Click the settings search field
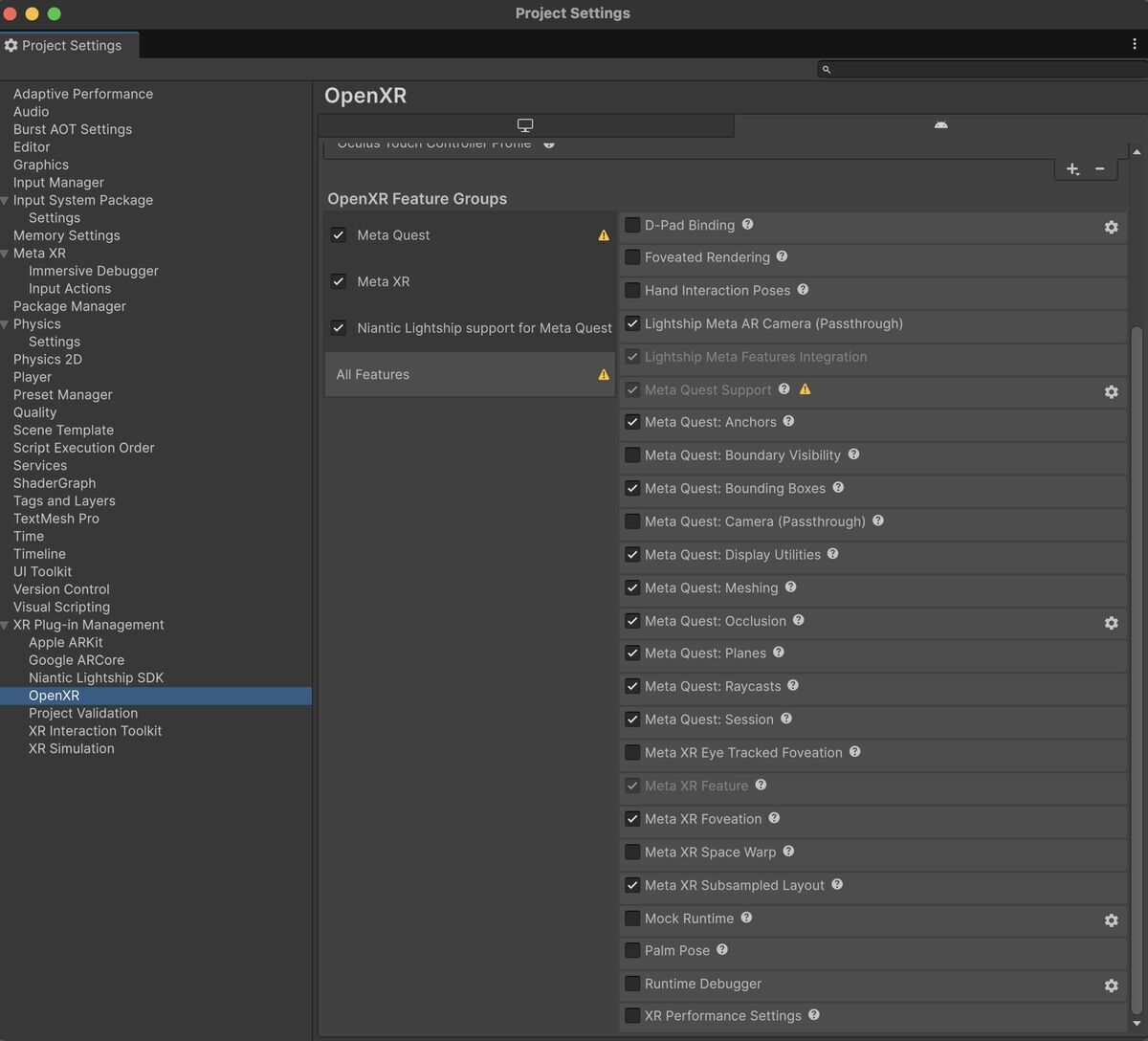 (x=982, y=69)
